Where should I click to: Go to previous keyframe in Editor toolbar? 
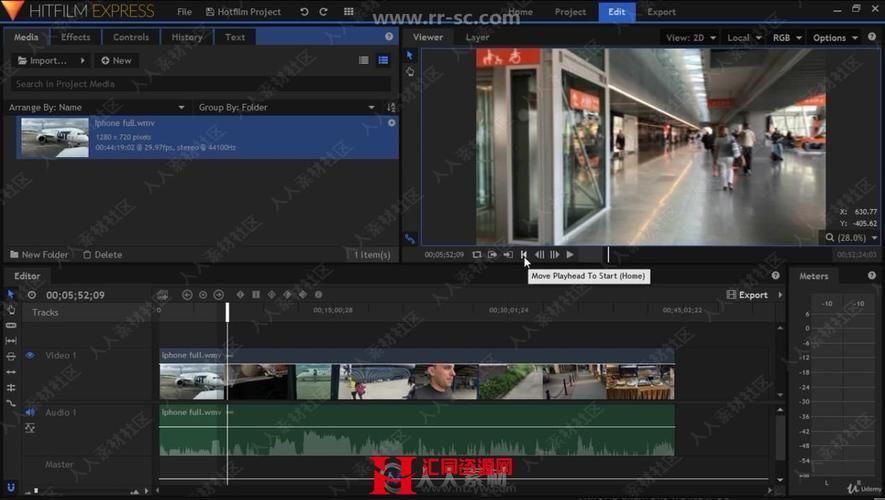click(187, 295)
